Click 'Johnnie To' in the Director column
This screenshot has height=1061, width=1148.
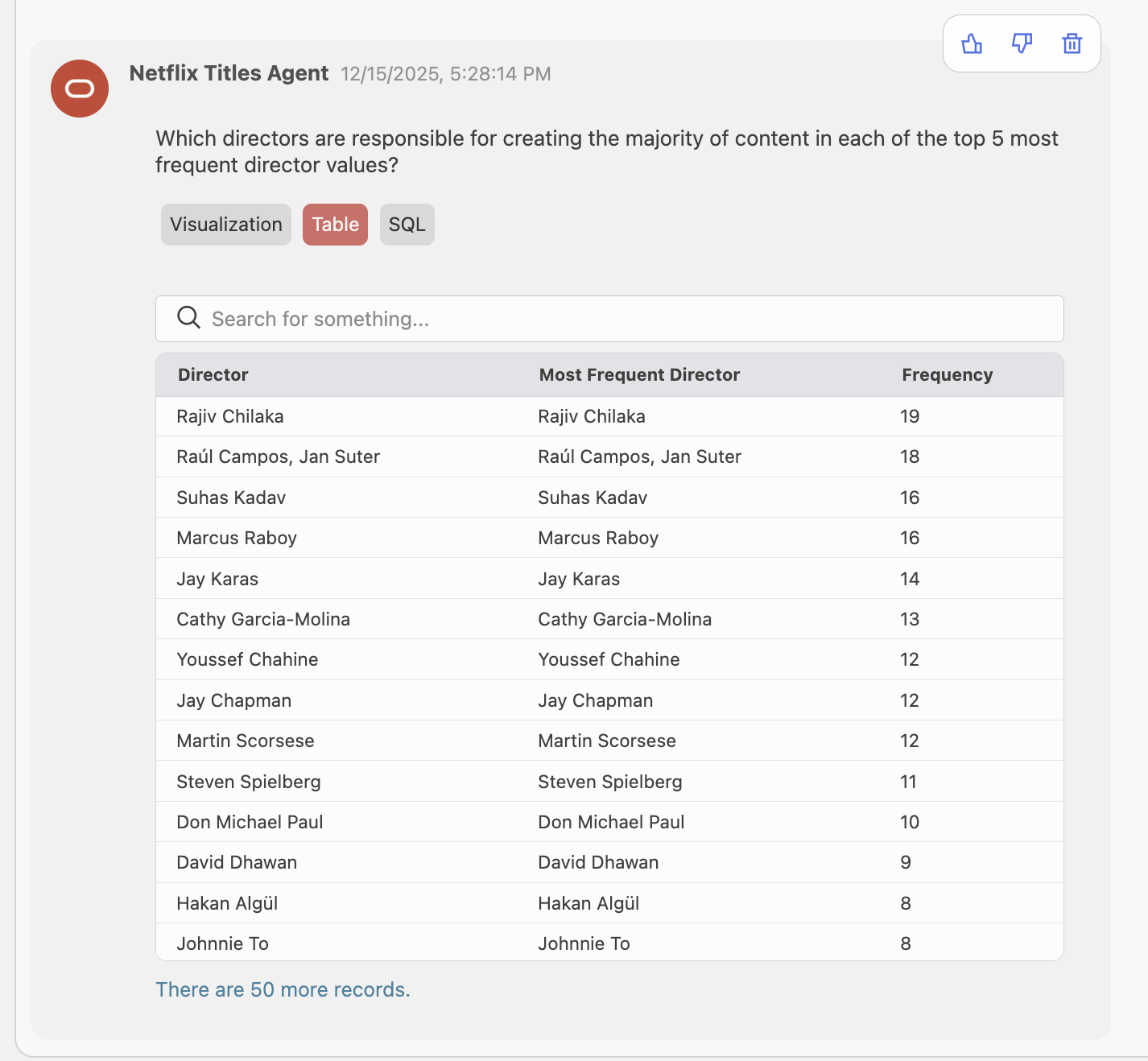click(222, 943)
